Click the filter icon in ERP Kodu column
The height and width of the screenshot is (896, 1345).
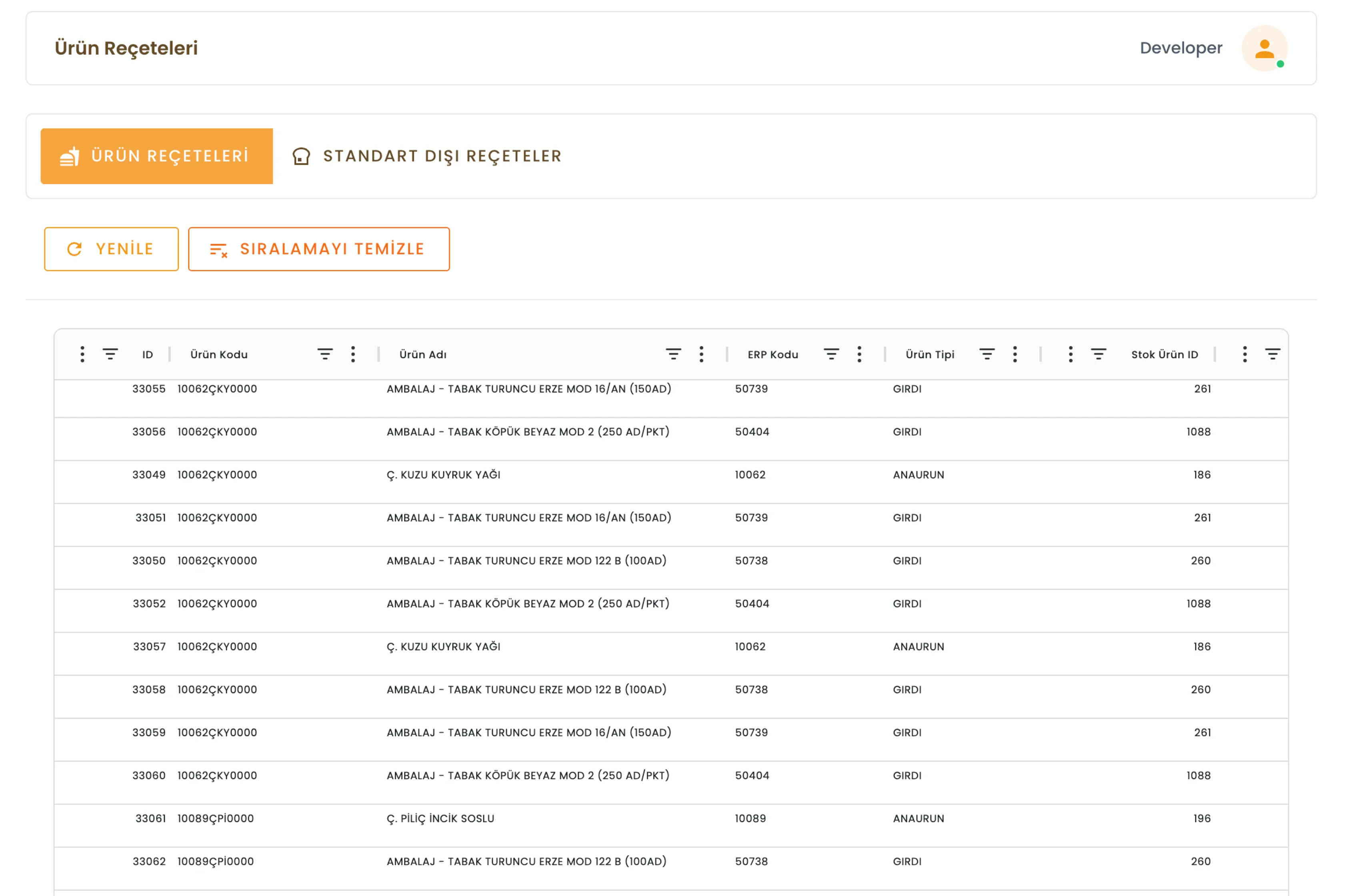tap(831, 354)
